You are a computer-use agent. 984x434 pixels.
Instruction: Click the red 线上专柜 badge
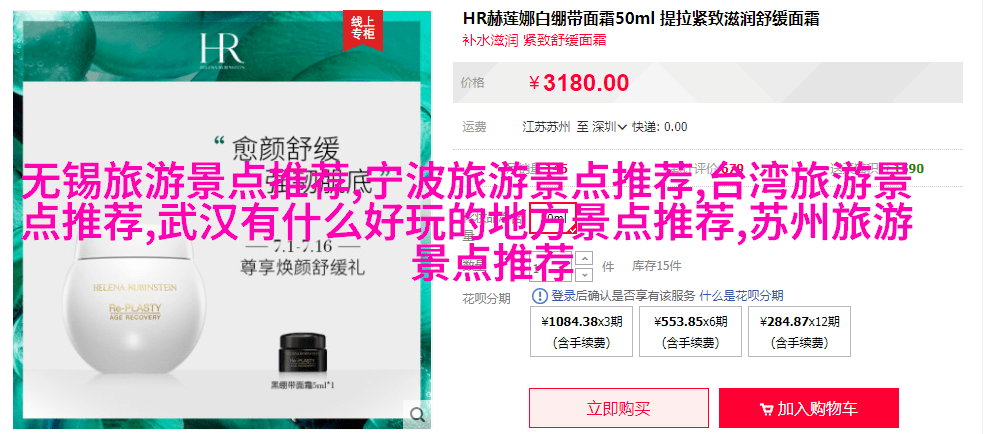click(x=363, y=29)
